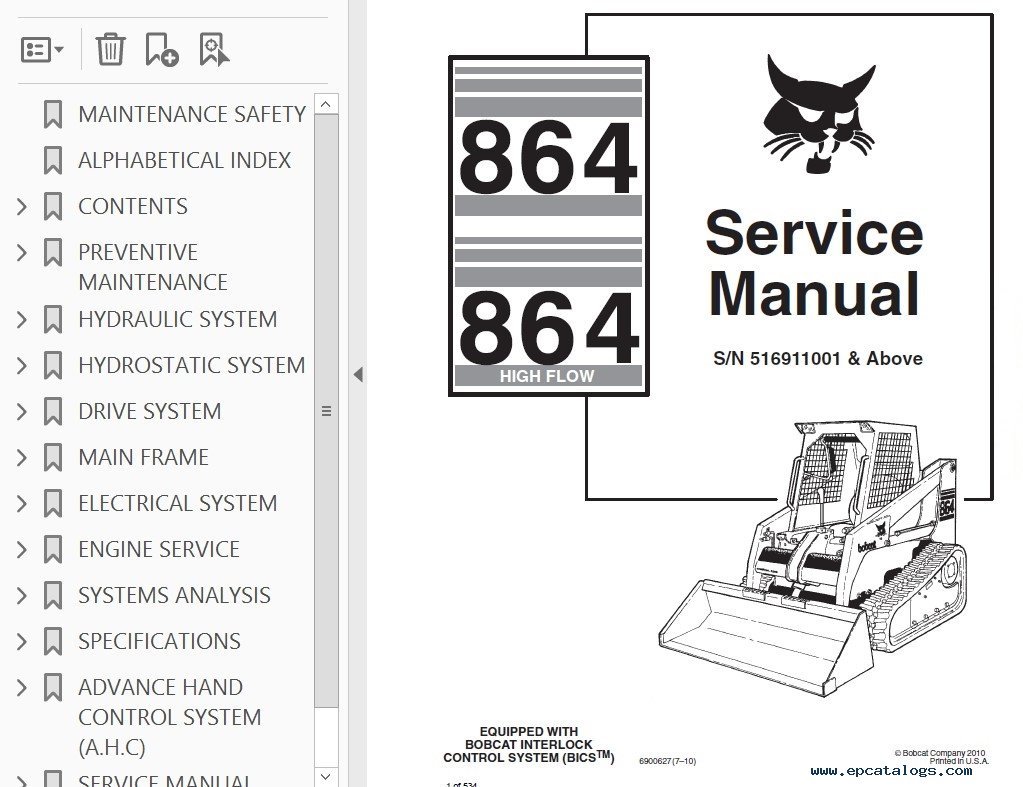Select the DRIVE SYSTEM bookmark
Image resolution: width=1023 pixels, height=787 pixels.
150,412
